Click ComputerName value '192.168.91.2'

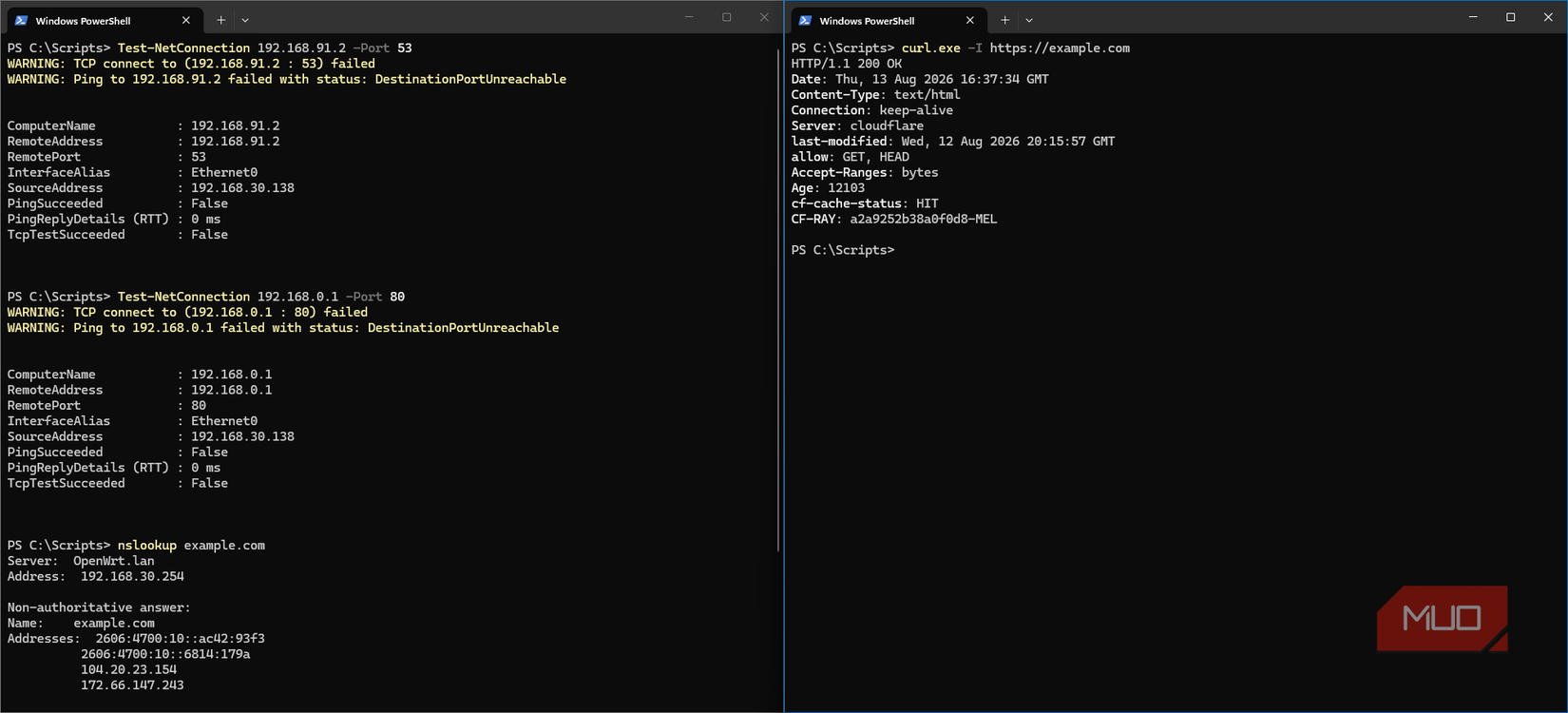(236, 125)
